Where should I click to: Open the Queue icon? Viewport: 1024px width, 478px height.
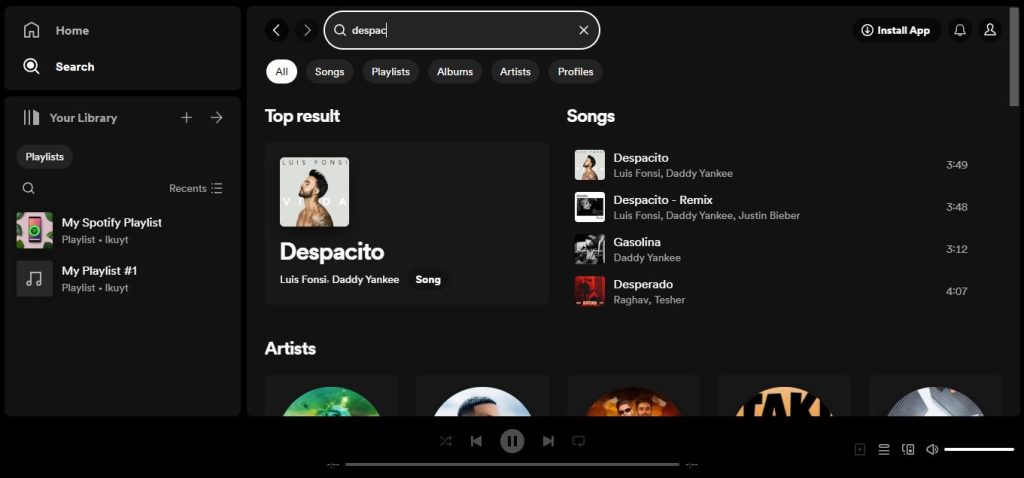884,449
